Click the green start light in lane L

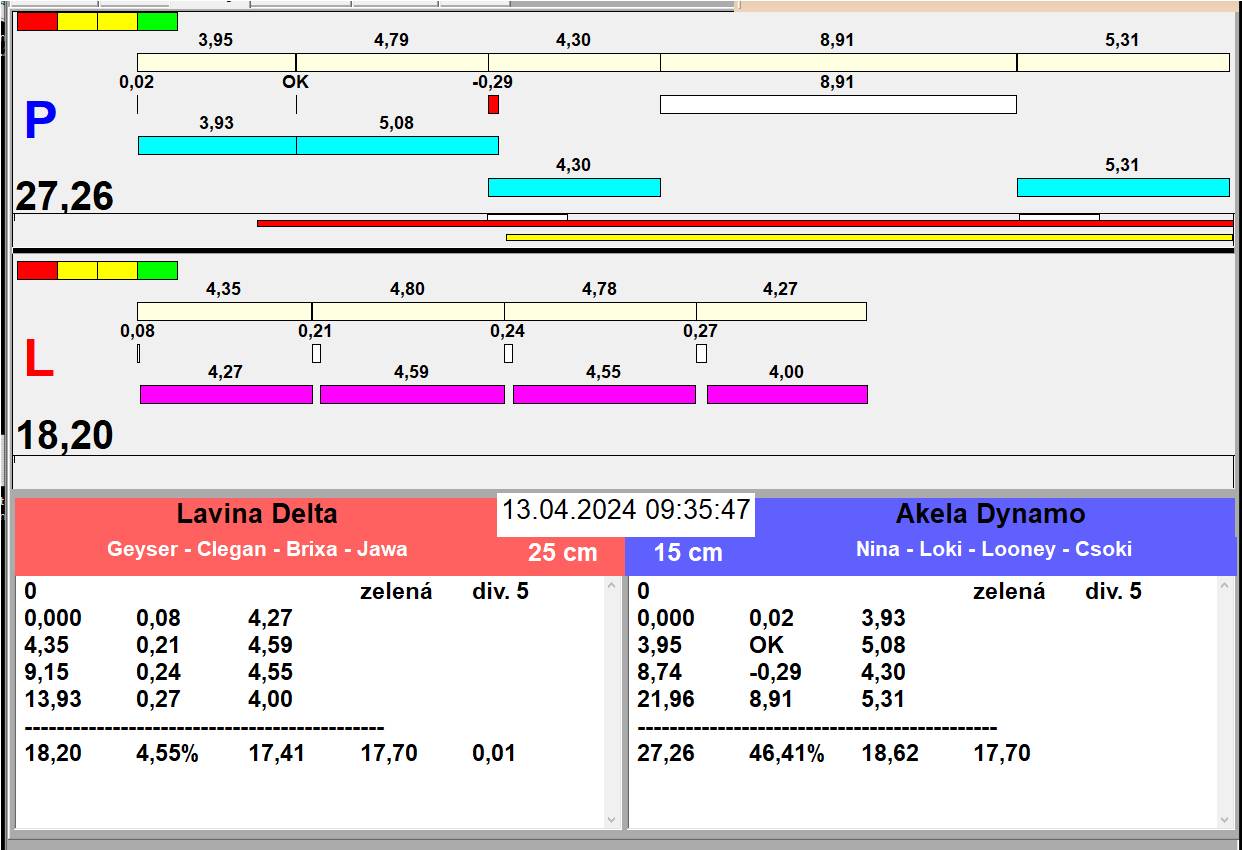pos(157,270)
